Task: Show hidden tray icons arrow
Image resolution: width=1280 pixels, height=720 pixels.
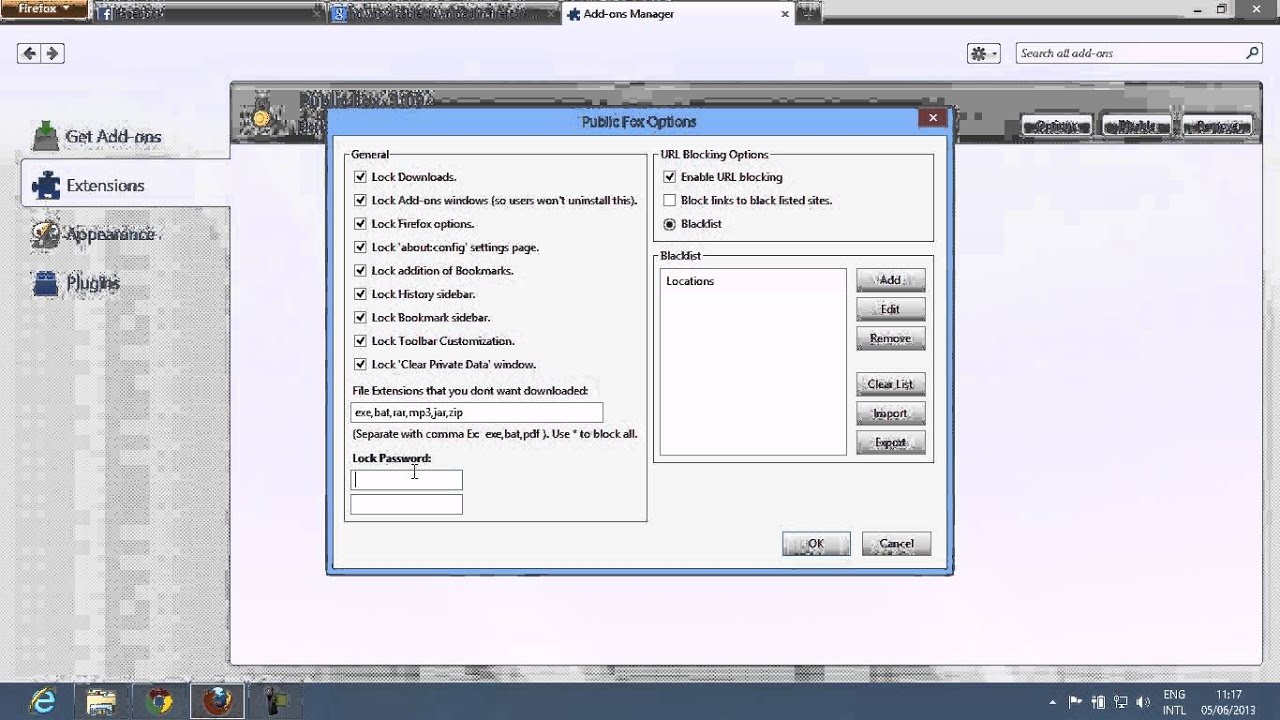Action: 1053,701
